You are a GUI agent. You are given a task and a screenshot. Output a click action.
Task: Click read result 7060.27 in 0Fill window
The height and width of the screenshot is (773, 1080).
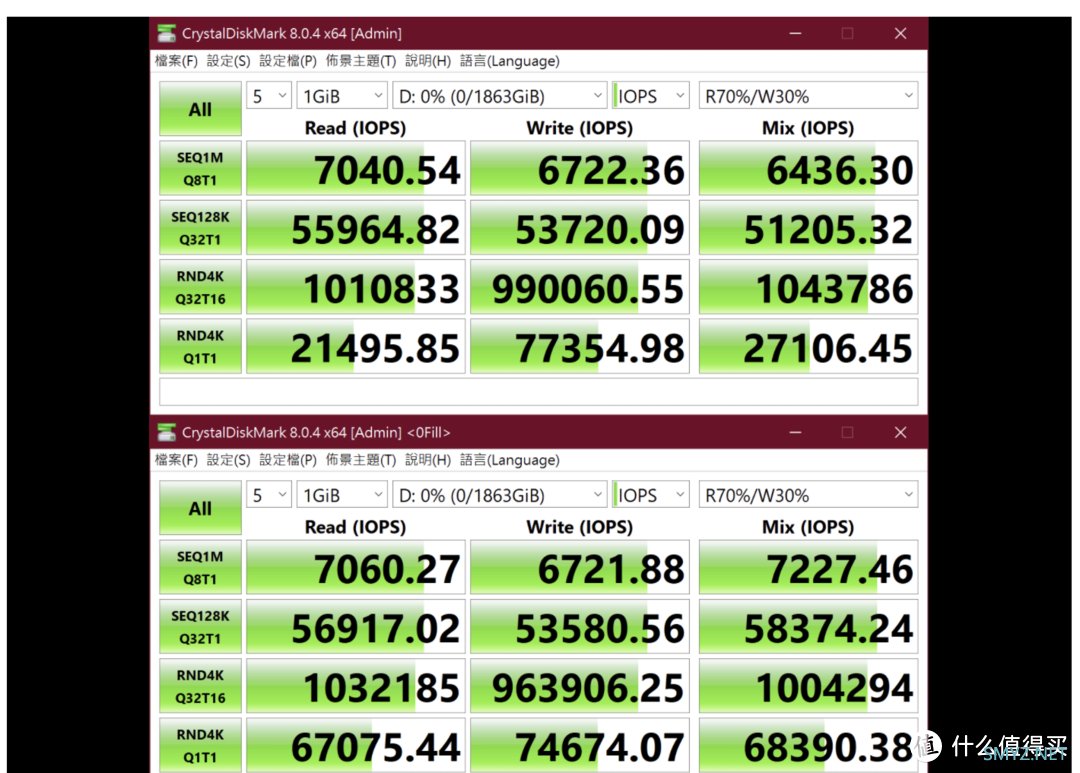tap(356, 567)
